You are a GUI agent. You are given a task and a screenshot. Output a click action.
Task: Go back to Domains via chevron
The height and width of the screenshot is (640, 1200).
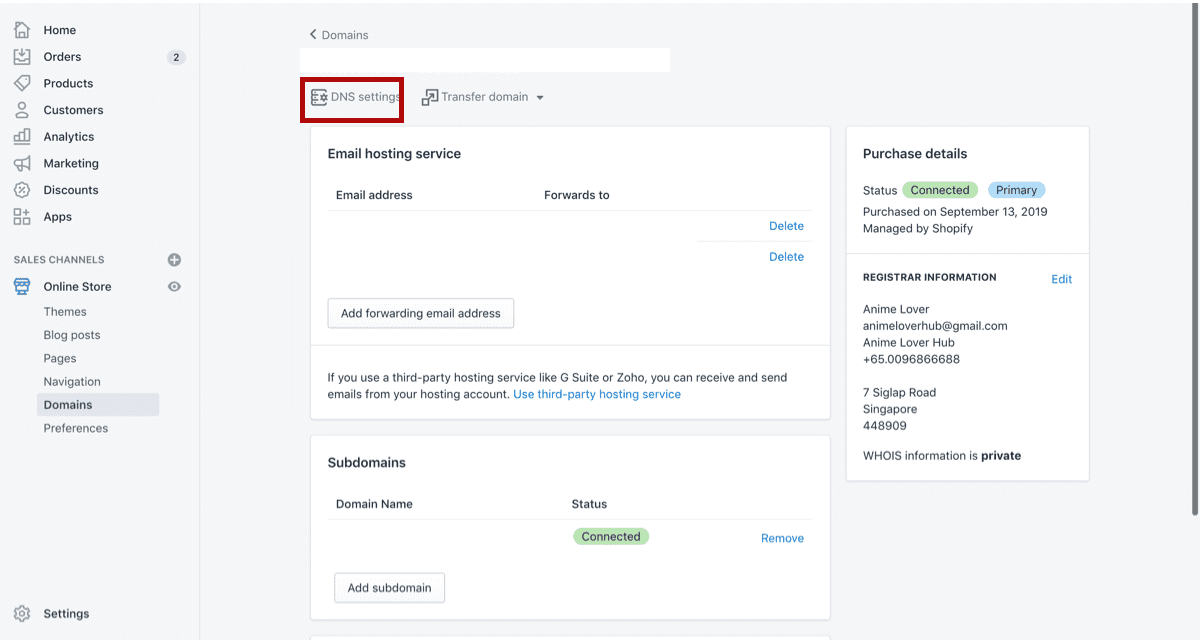click(x=314, y=35)
